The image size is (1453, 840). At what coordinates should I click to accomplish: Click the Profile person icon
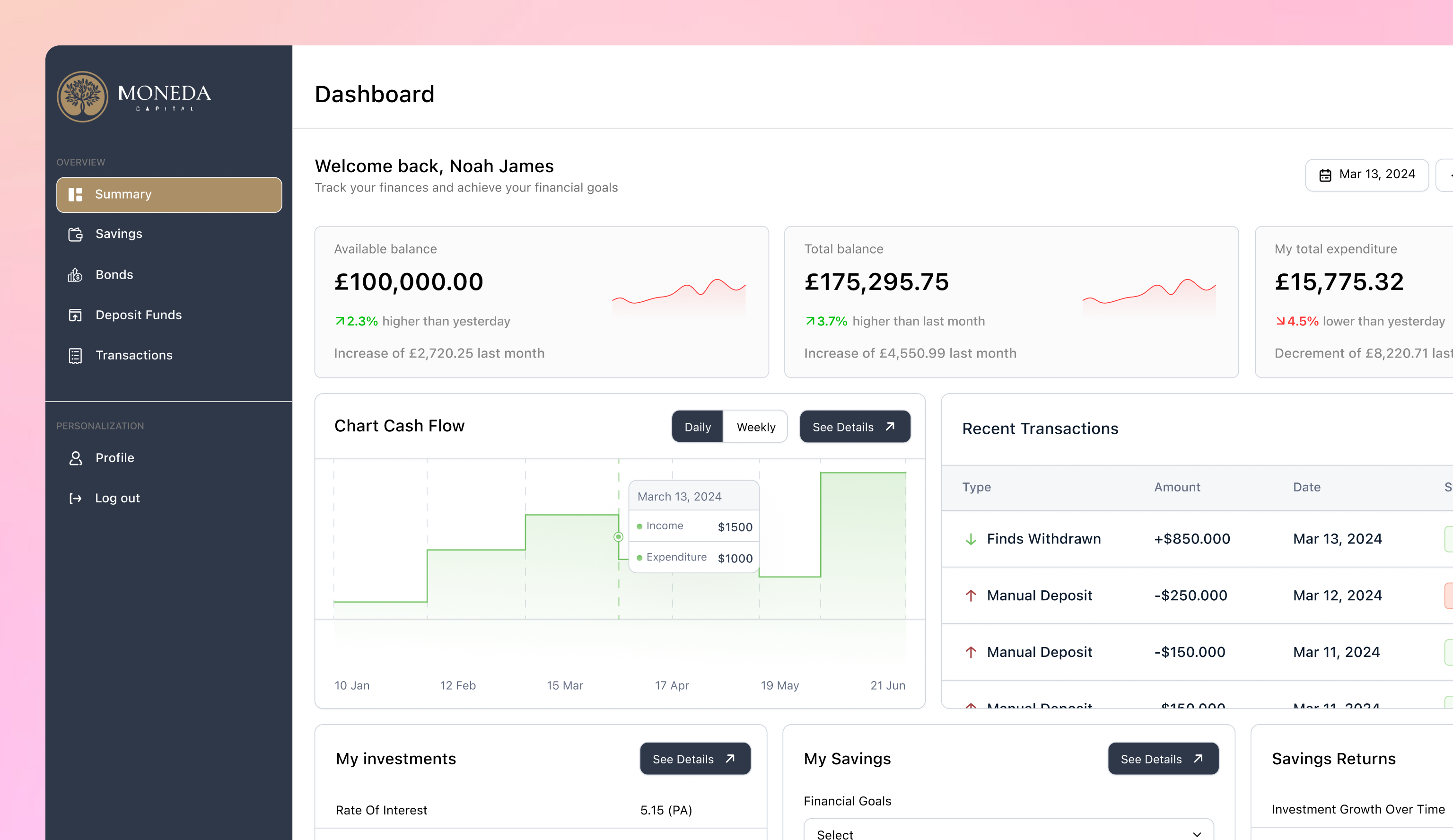[75, 458]
